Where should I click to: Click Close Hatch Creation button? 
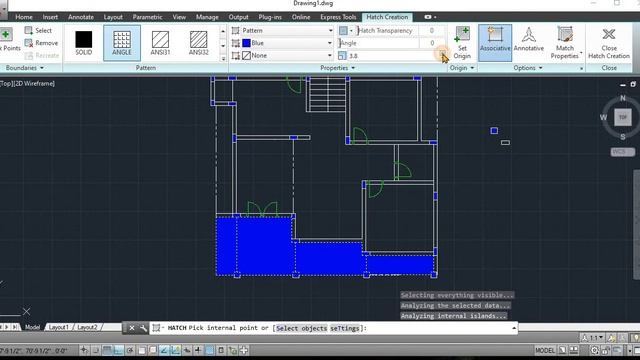pyautogui.click(x=609, y=42)
